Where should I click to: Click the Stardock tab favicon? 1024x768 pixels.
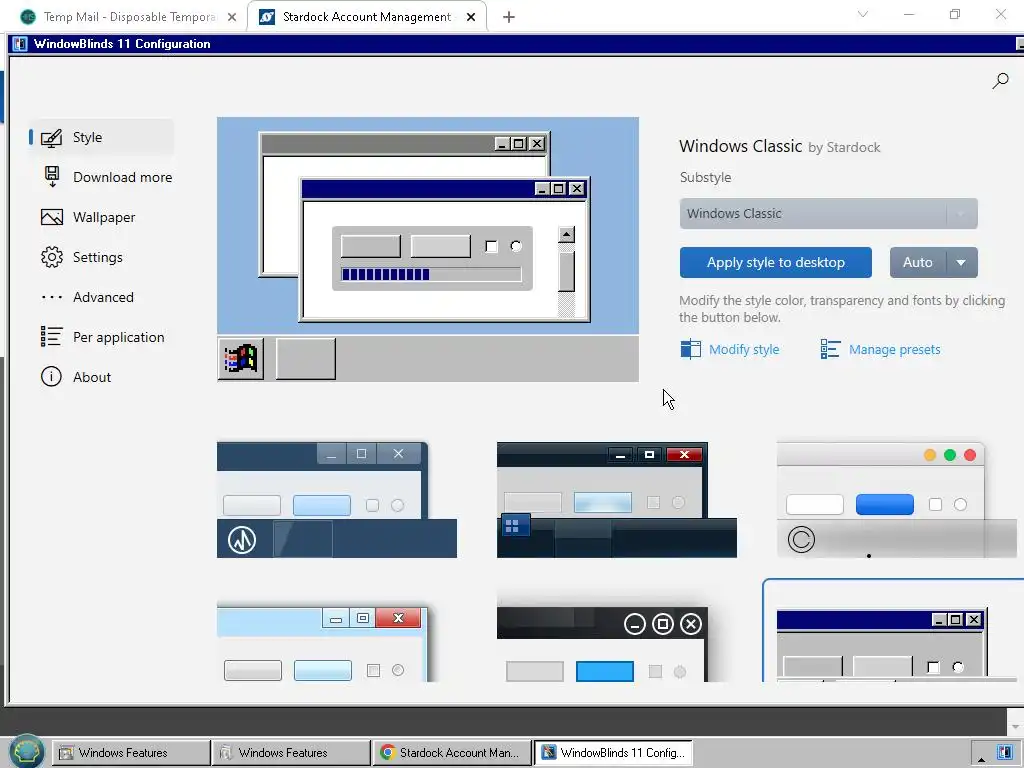(x=266, y=17)
